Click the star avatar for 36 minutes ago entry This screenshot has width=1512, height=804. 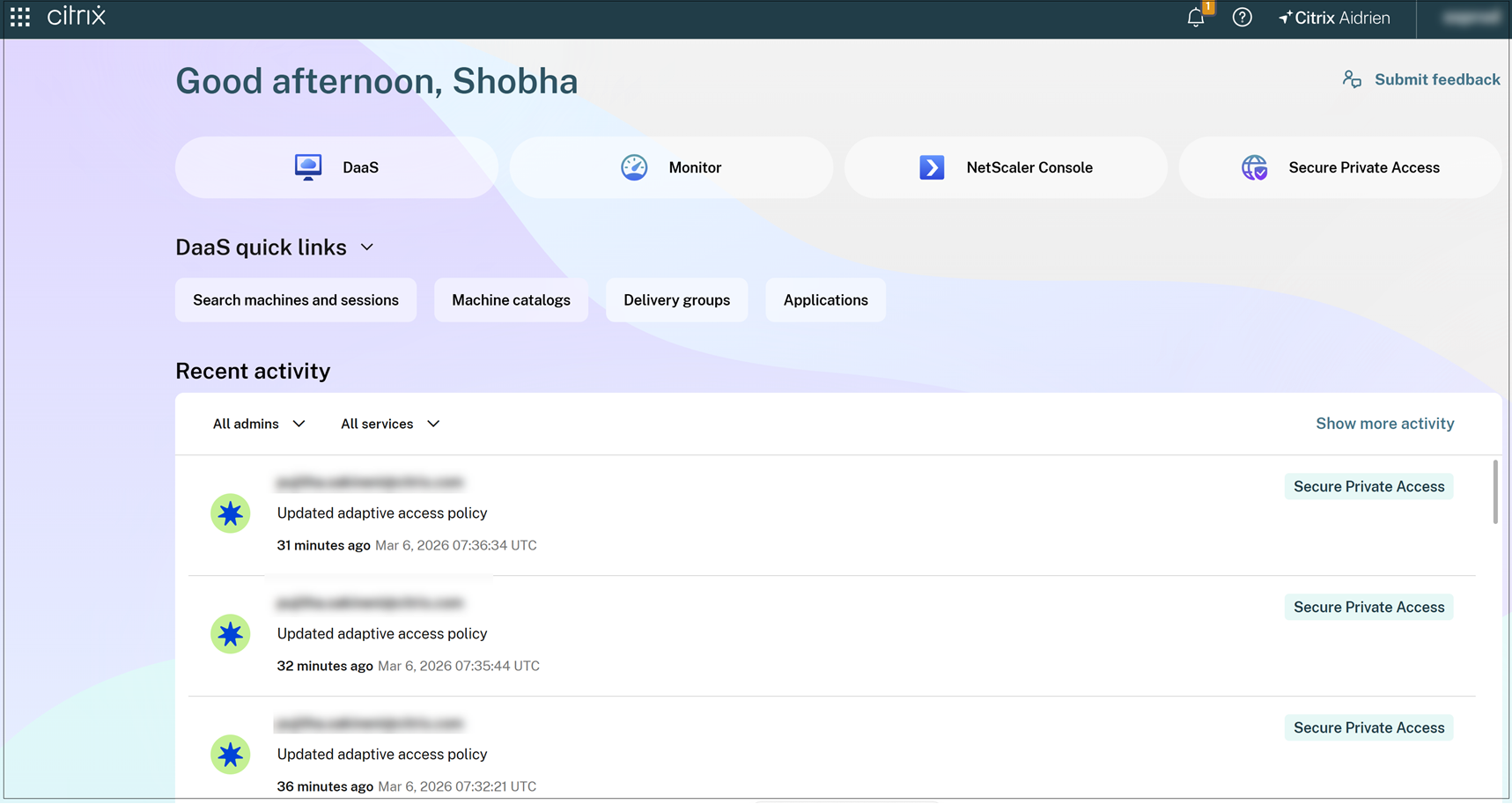coord(230,755)
